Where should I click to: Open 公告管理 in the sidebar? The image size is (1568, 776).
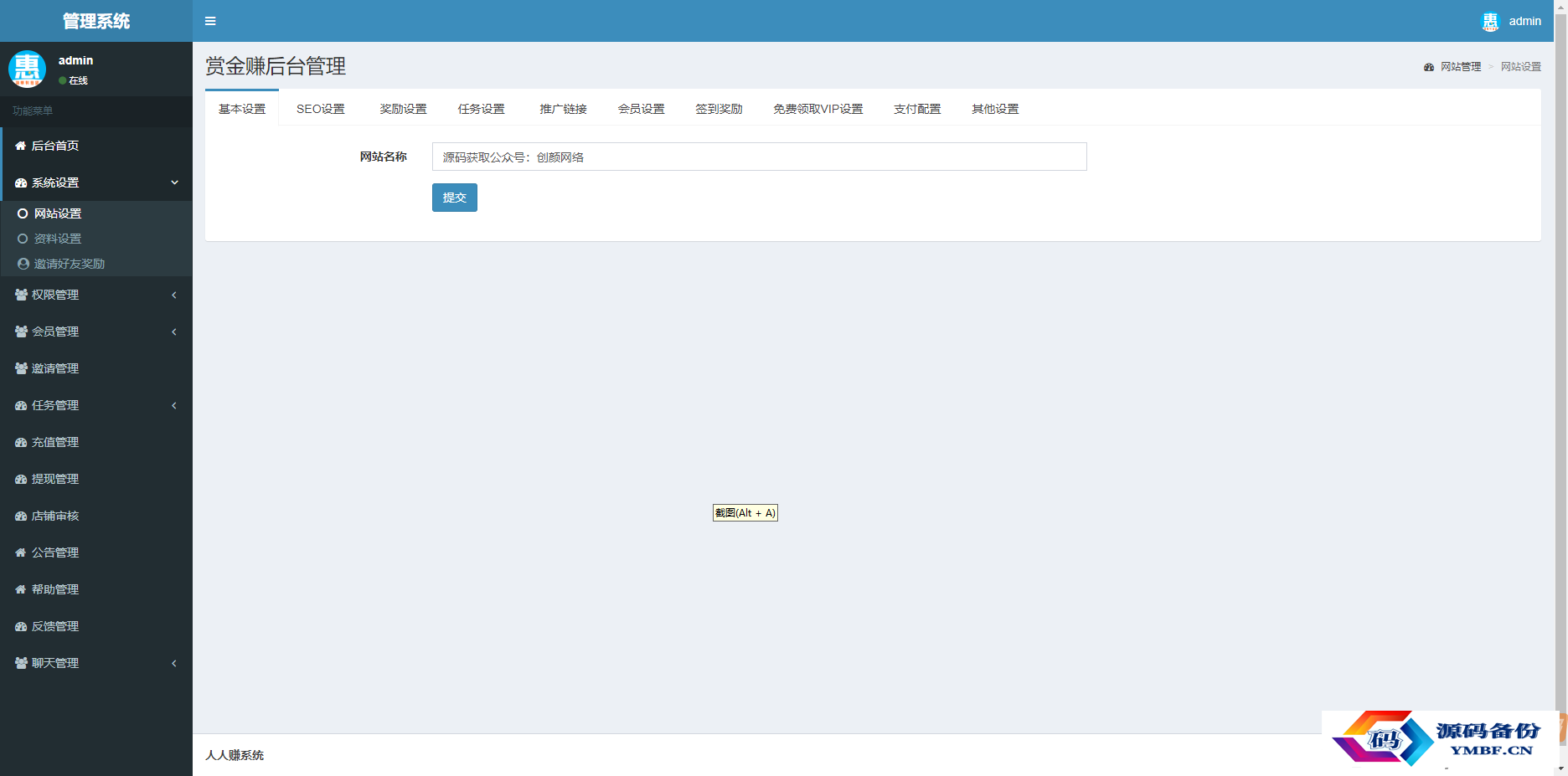[x=96, y=552]
